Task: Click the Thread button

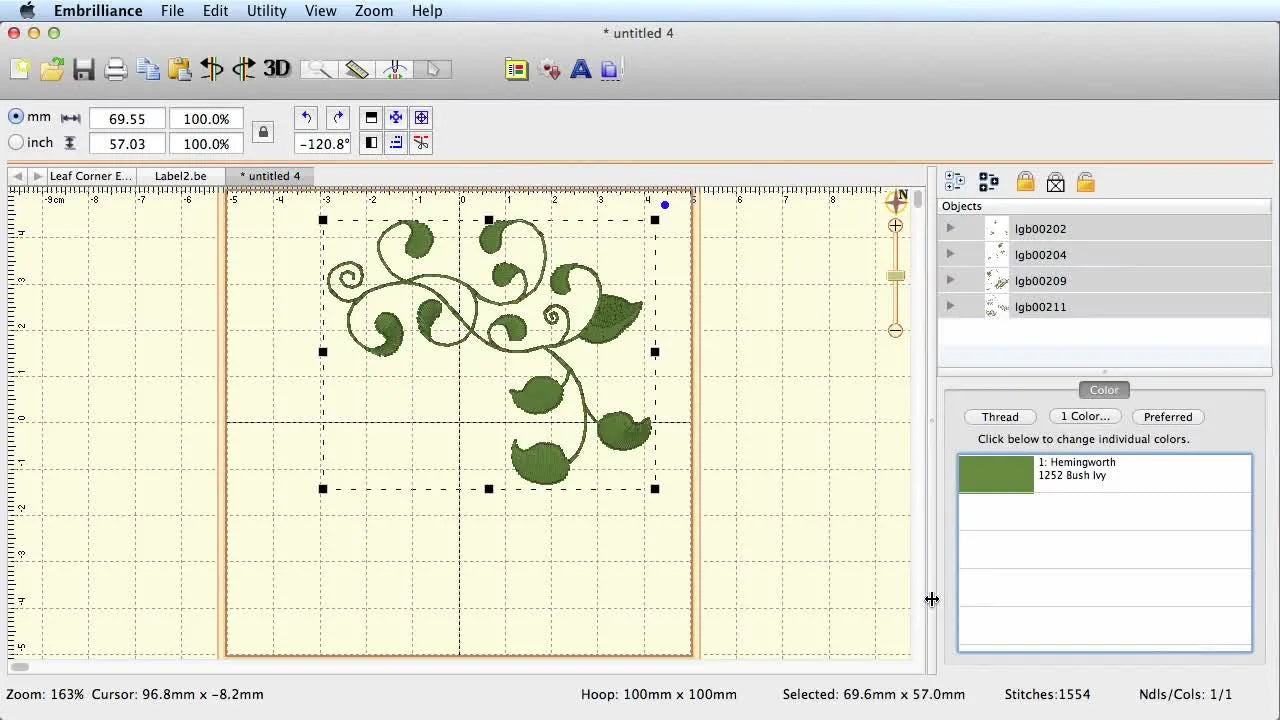Action: click(x=1000, y=417)
